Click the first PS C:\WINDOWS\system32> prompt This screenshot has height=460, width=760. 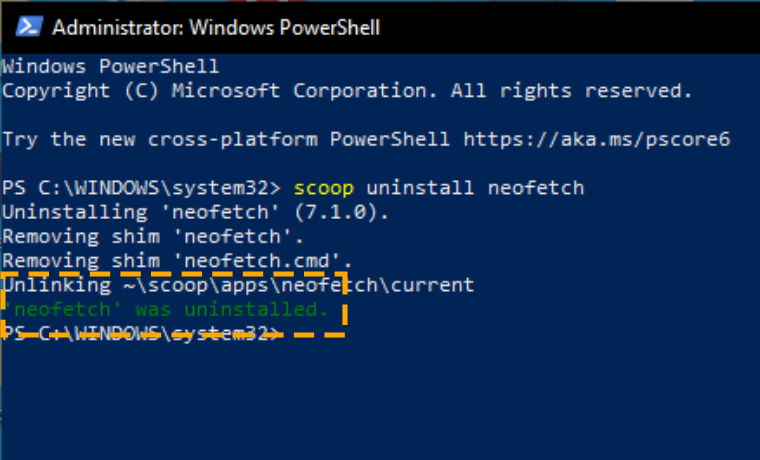[x=142, y=188]
